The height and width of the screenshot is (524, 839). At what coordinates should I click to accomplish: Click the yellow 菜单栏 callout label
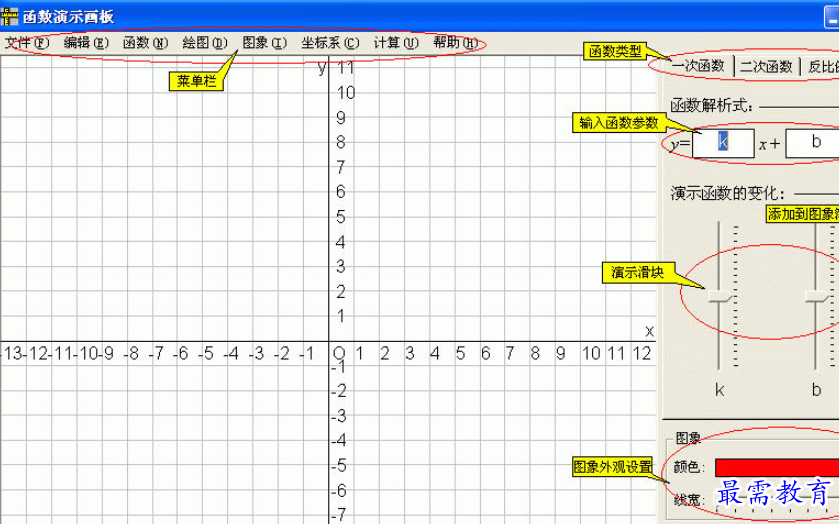click(196, 82)
